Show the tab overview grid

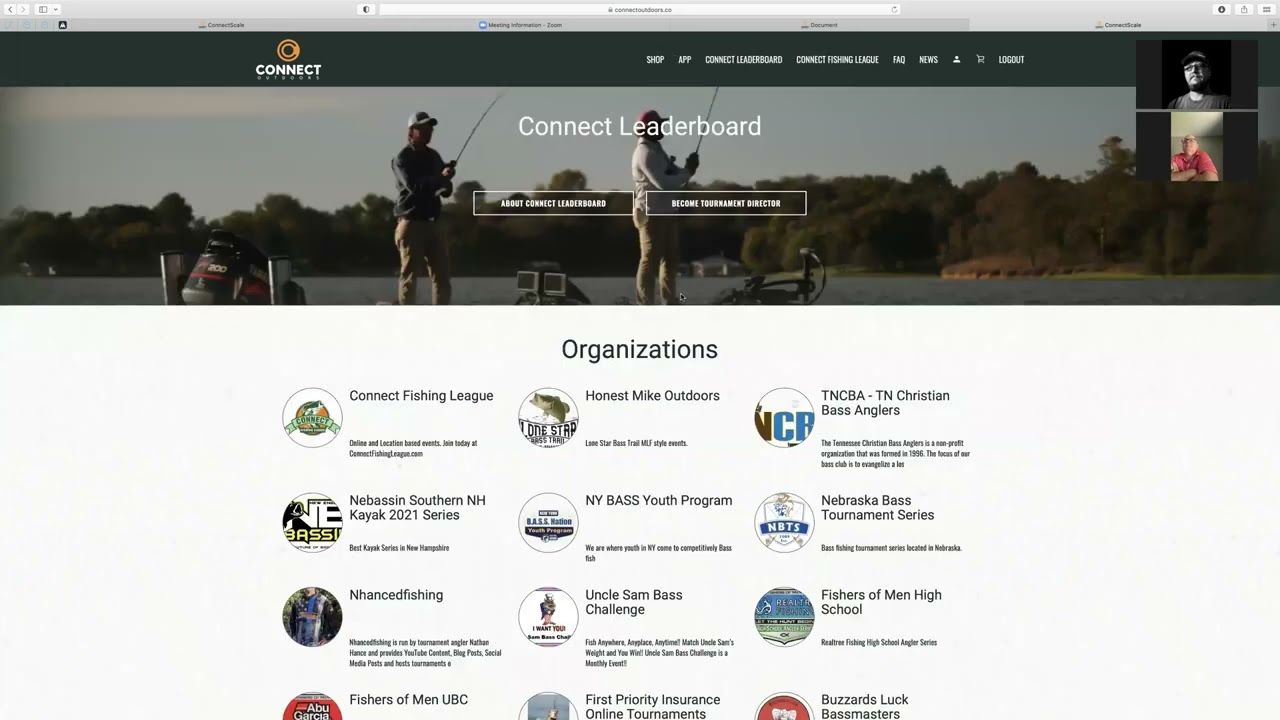coord(1267,9)
